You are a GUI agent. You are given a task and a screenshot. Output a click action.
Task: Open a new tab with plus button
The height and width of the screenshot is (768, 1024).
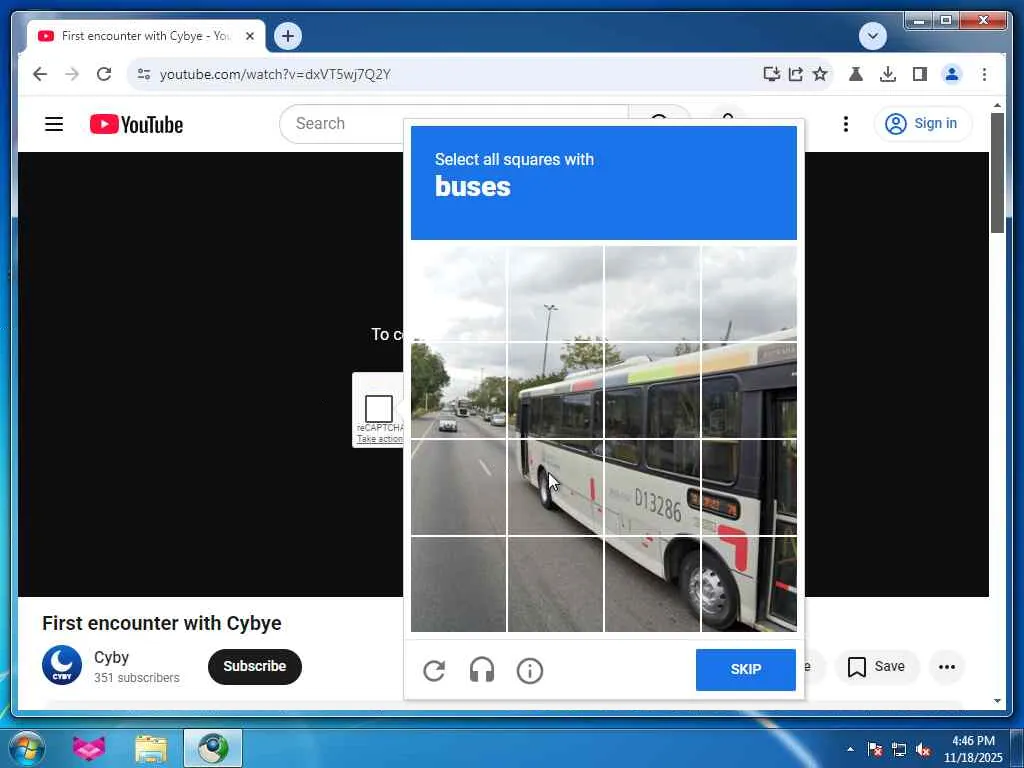tap(288, 36)
